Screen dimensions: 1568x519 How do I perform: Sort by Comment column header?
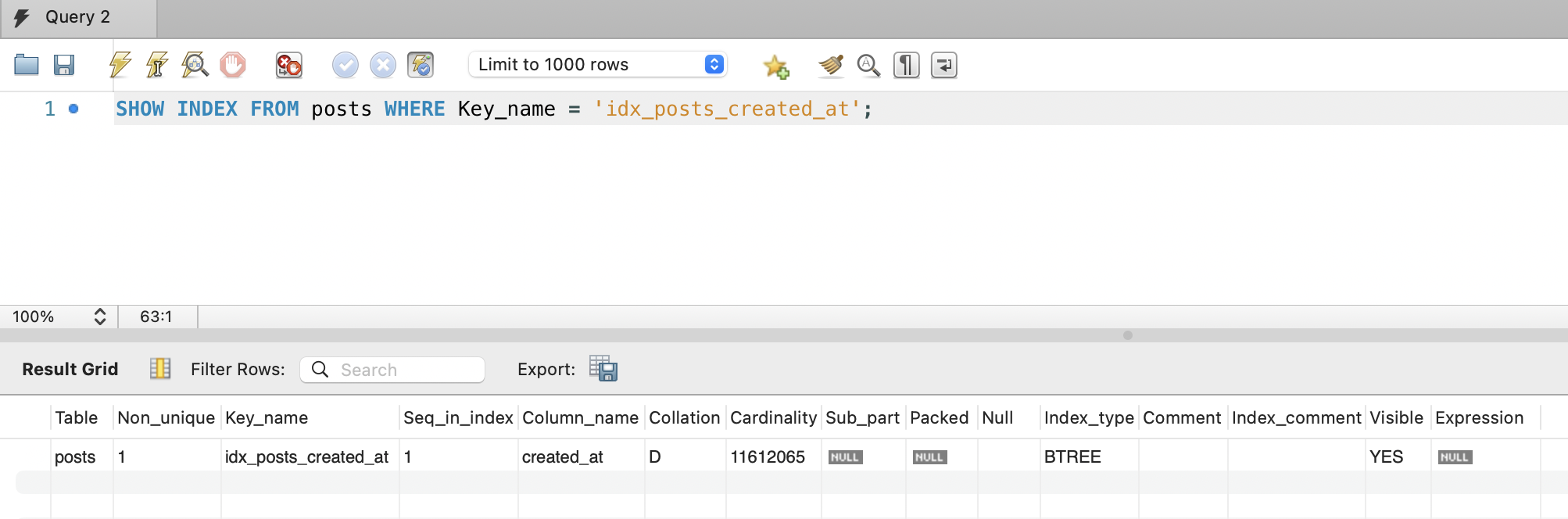(1182, 417)
